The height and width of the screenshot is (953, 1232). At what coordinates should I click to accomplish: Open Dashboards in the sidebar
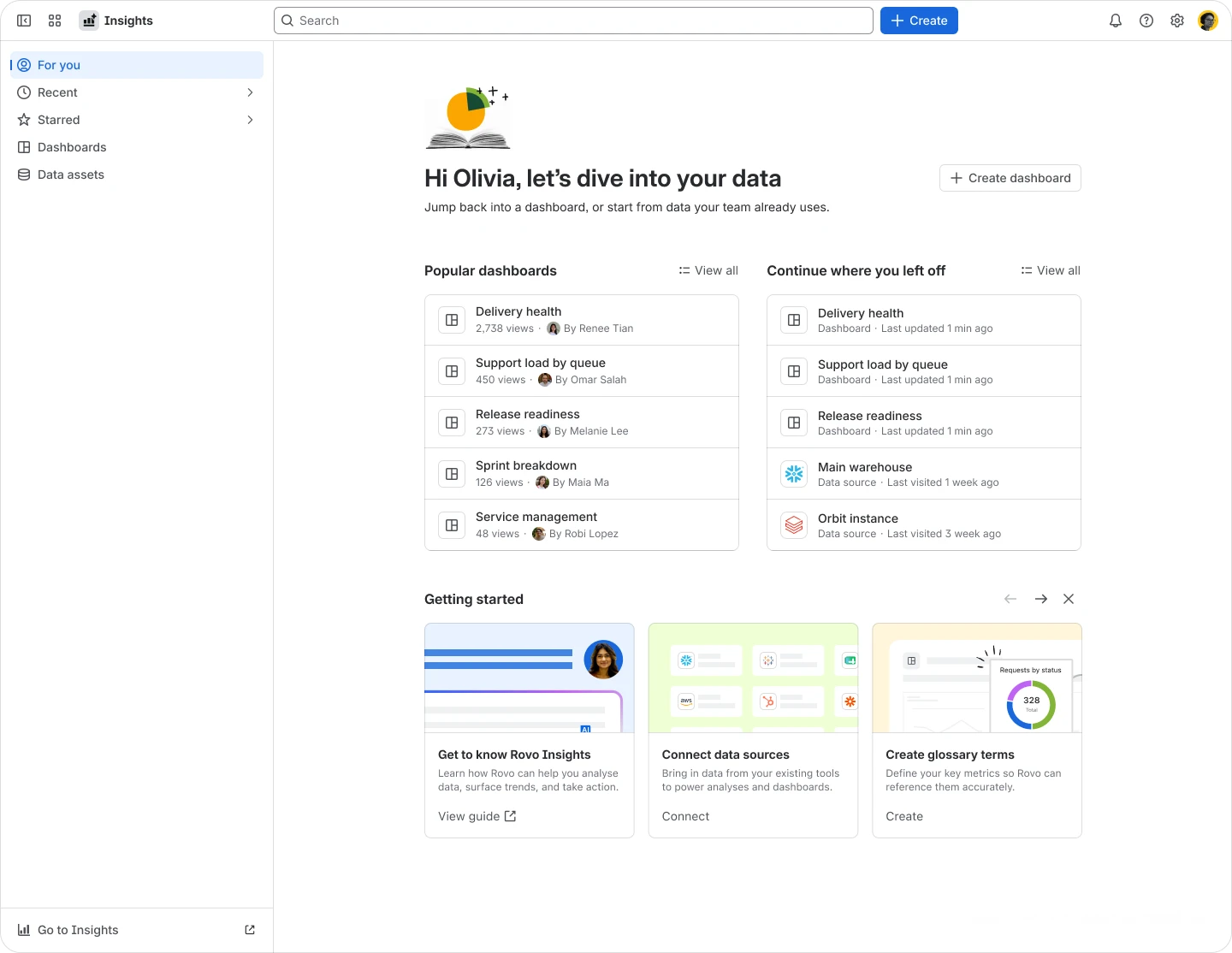[137, 147]
